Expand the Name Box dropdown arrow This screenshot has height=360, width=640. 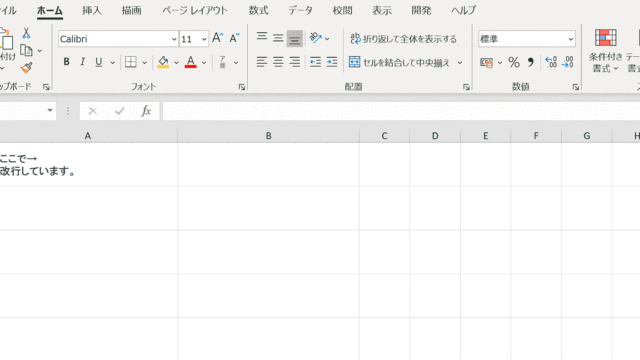(50, 111)
